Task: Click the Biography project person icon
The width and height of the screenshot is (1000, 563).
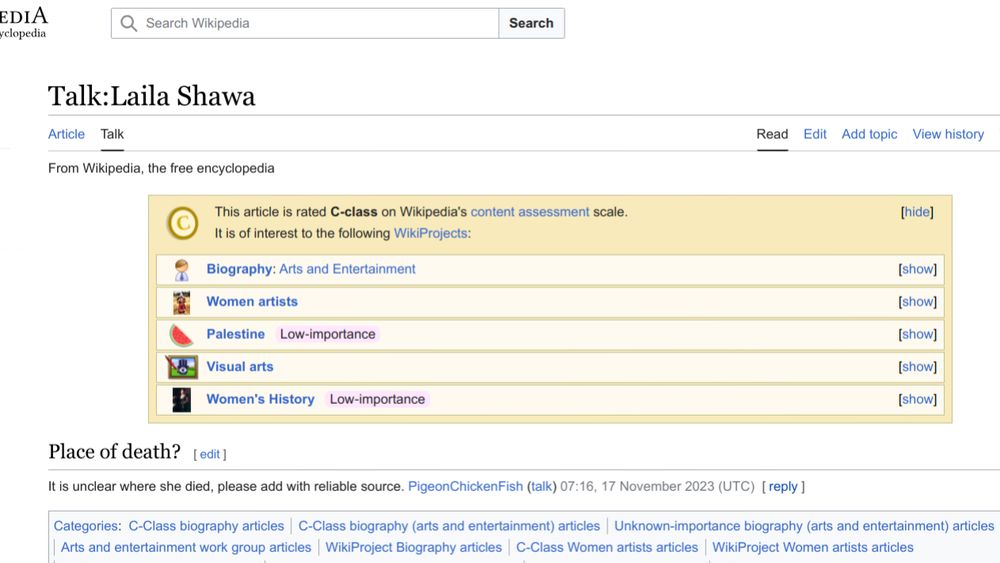Action: (182, 270)
